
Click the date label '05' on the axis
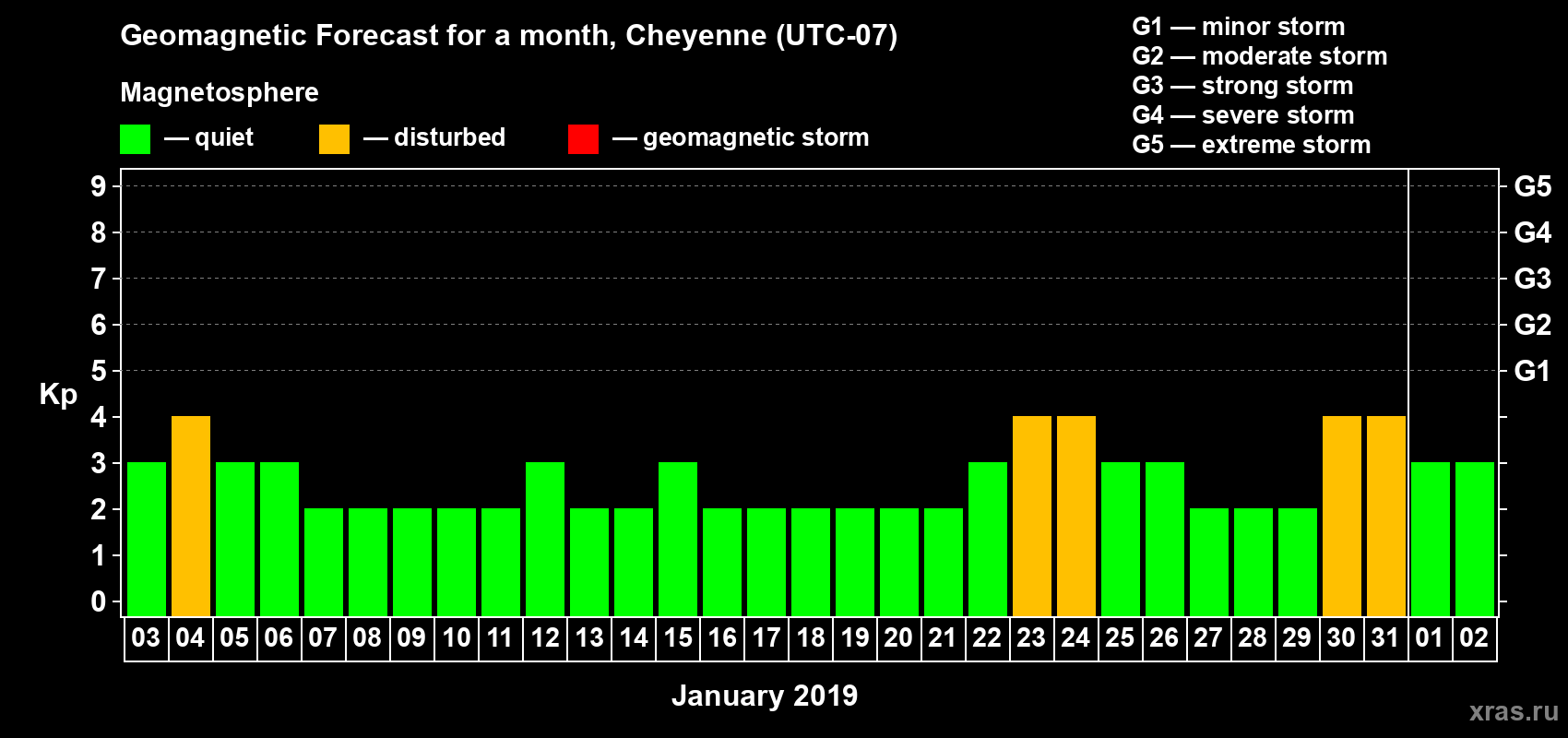click(x=234, y=638)
